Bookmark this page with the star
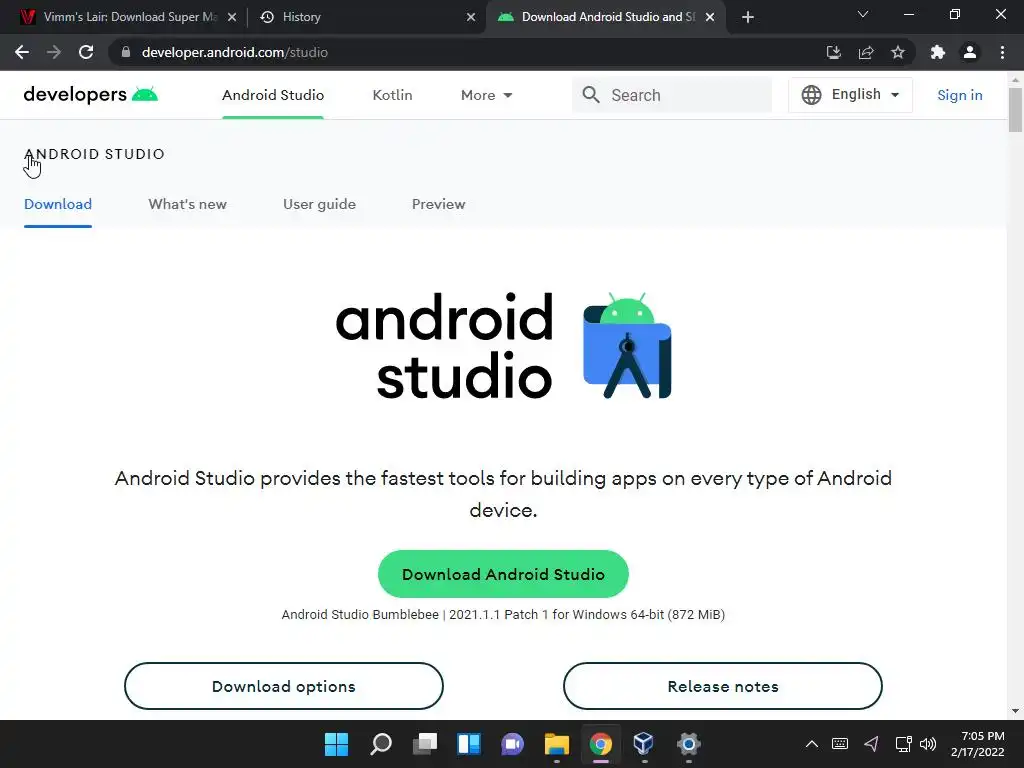 (x=898, y=52)
